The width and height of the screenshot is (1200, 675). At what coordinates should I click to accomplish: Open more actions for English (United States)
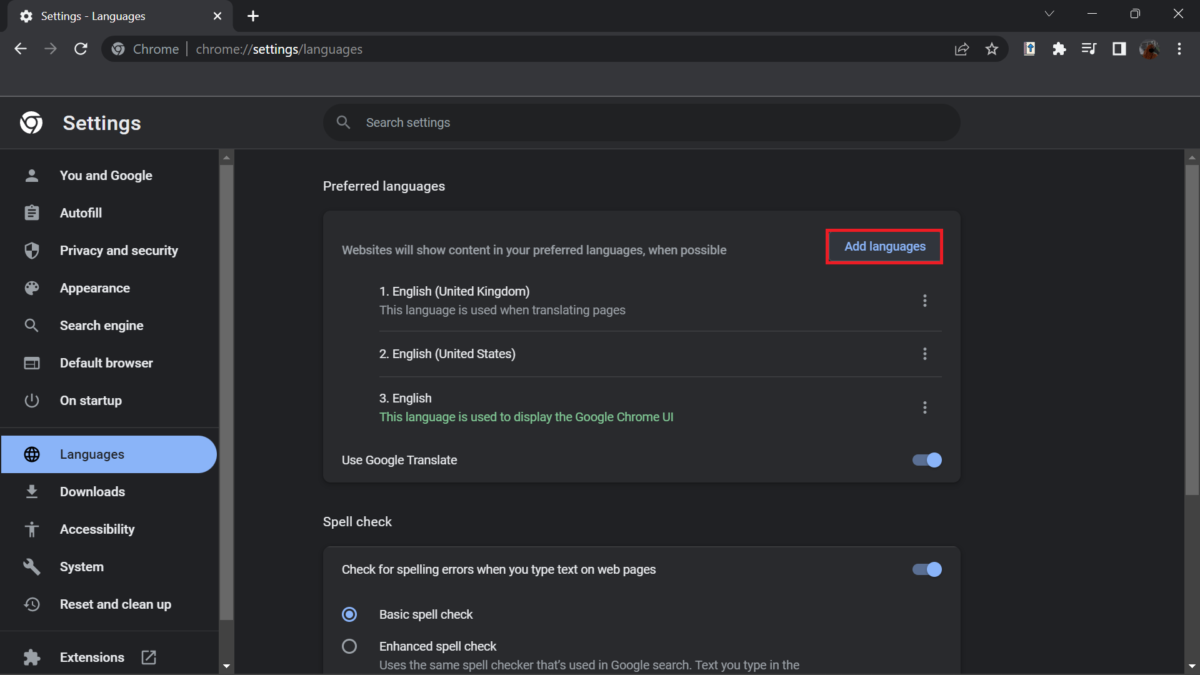point(924,354)
